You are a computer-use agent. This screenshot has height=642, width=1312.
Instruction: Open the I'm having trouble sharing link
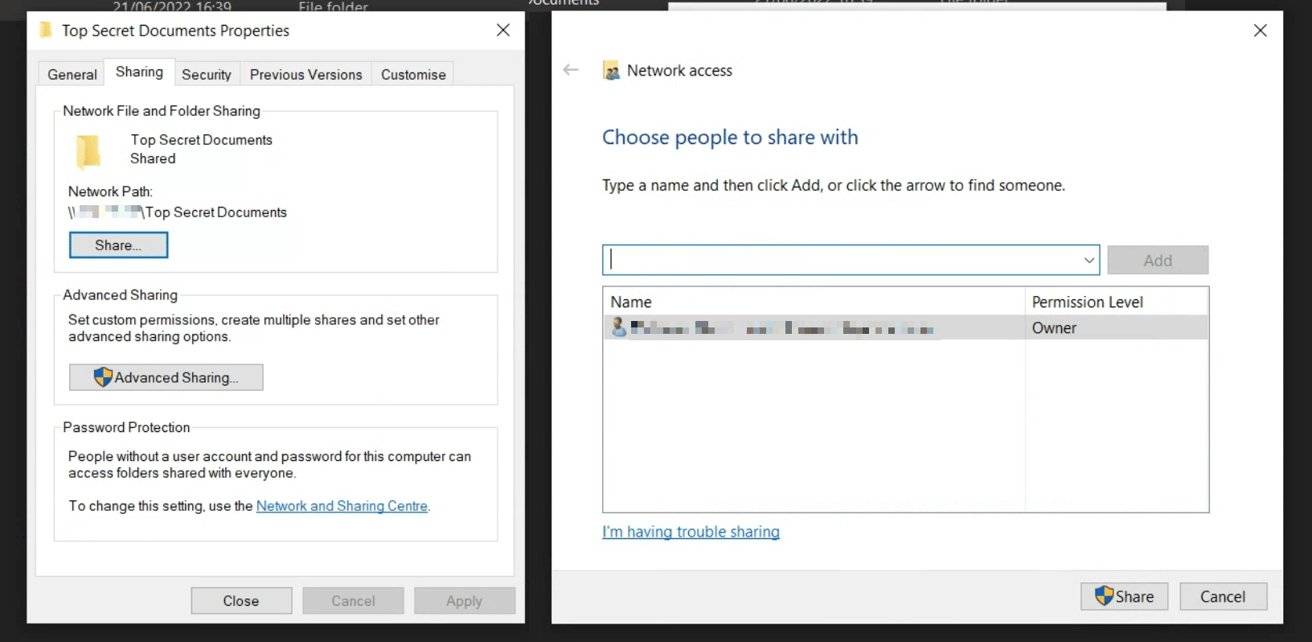(x=691, y=532)
